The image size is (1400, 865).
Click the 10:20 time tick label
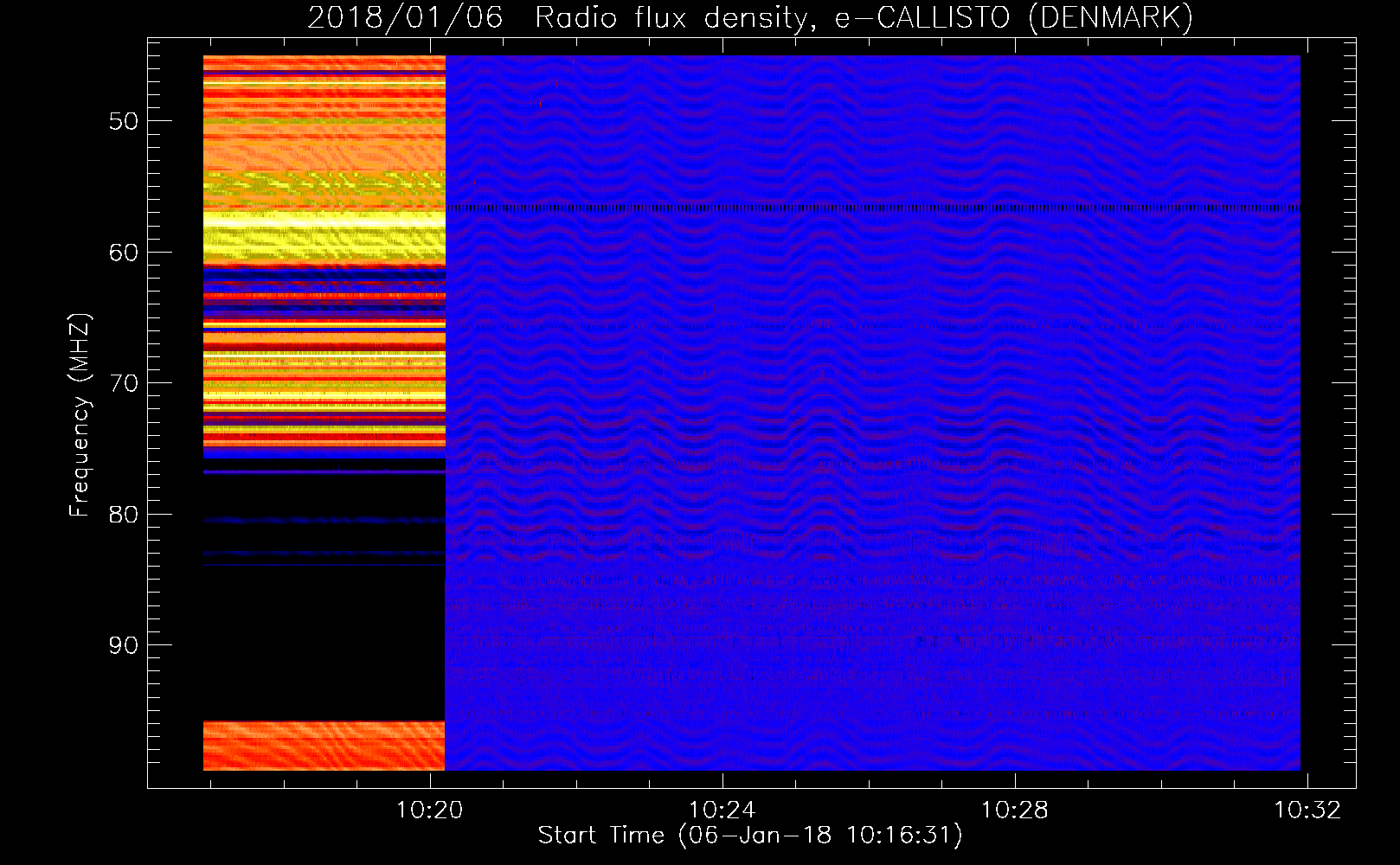click(429, 811)
